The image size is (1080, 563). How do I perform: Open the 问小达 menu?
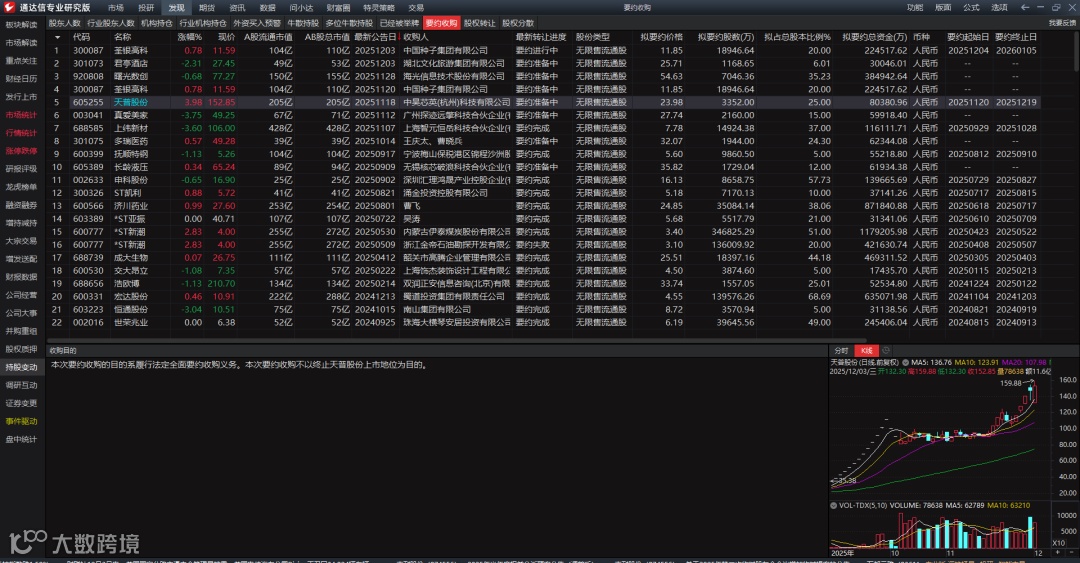(301, 8)
